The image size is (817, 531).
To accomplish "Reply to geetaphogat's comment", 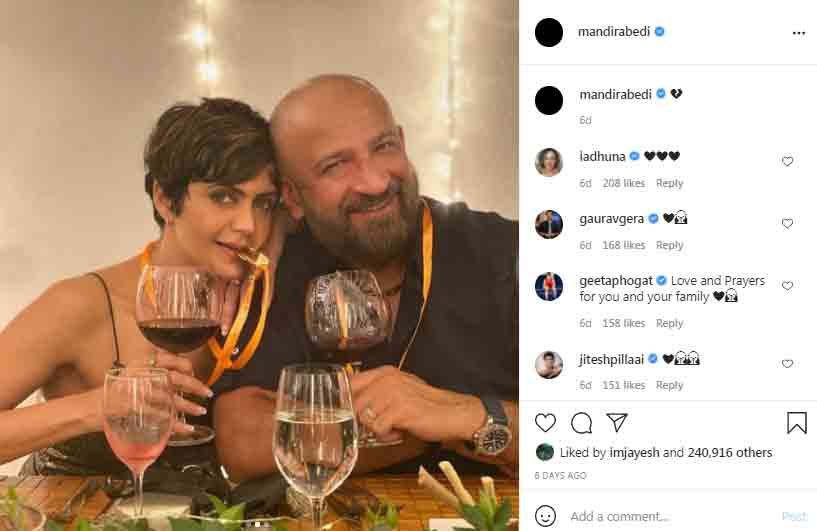I will point(669,323).
